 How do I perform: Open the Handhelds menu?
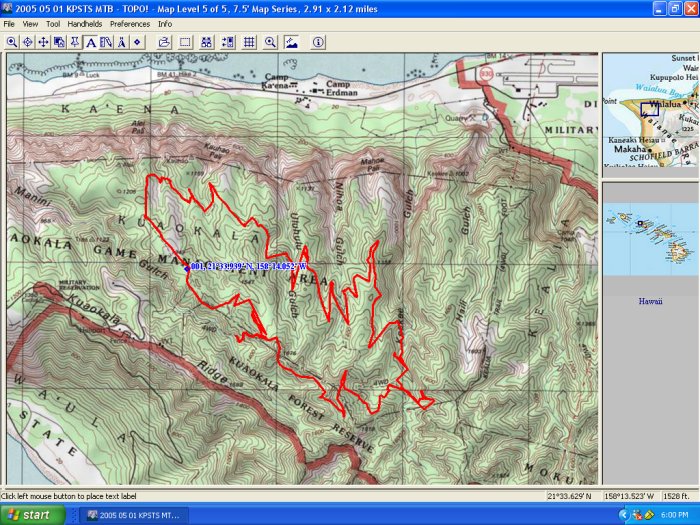pos(85,24)
